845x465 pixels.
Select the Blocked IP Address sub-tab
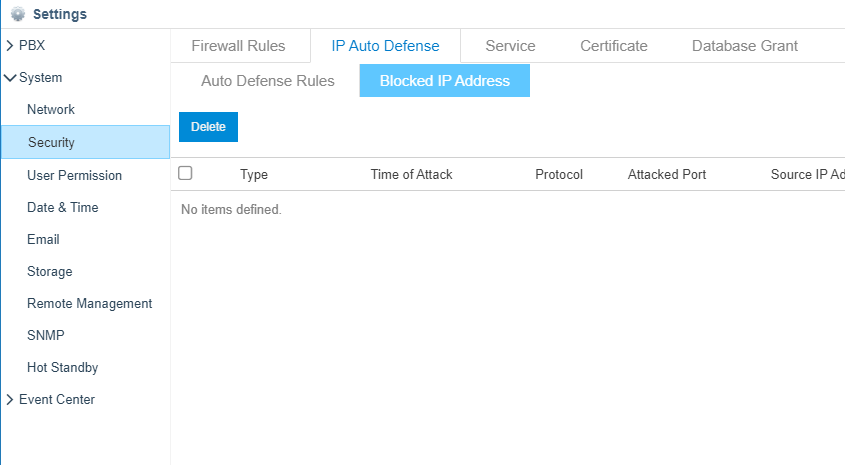pos(445,81)
